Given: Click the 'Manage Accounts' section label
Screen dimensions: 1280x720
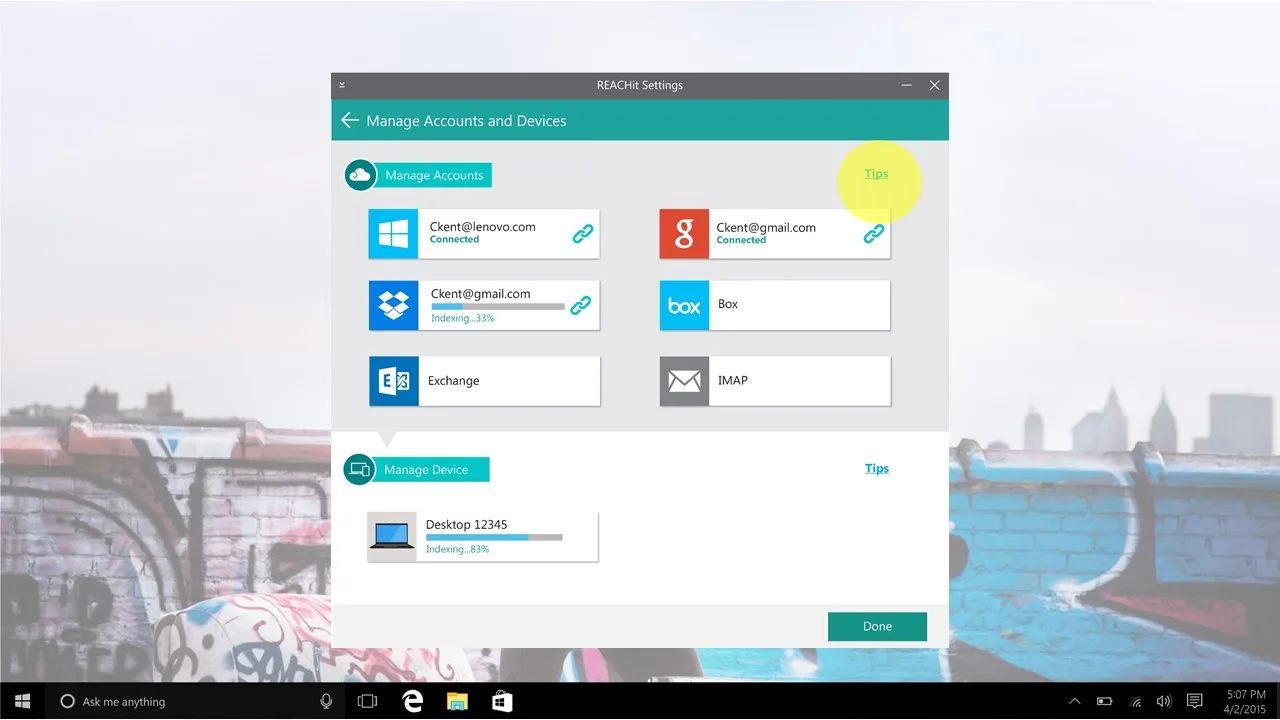Looking at the screenshot, I should click(x=434, y=175).
